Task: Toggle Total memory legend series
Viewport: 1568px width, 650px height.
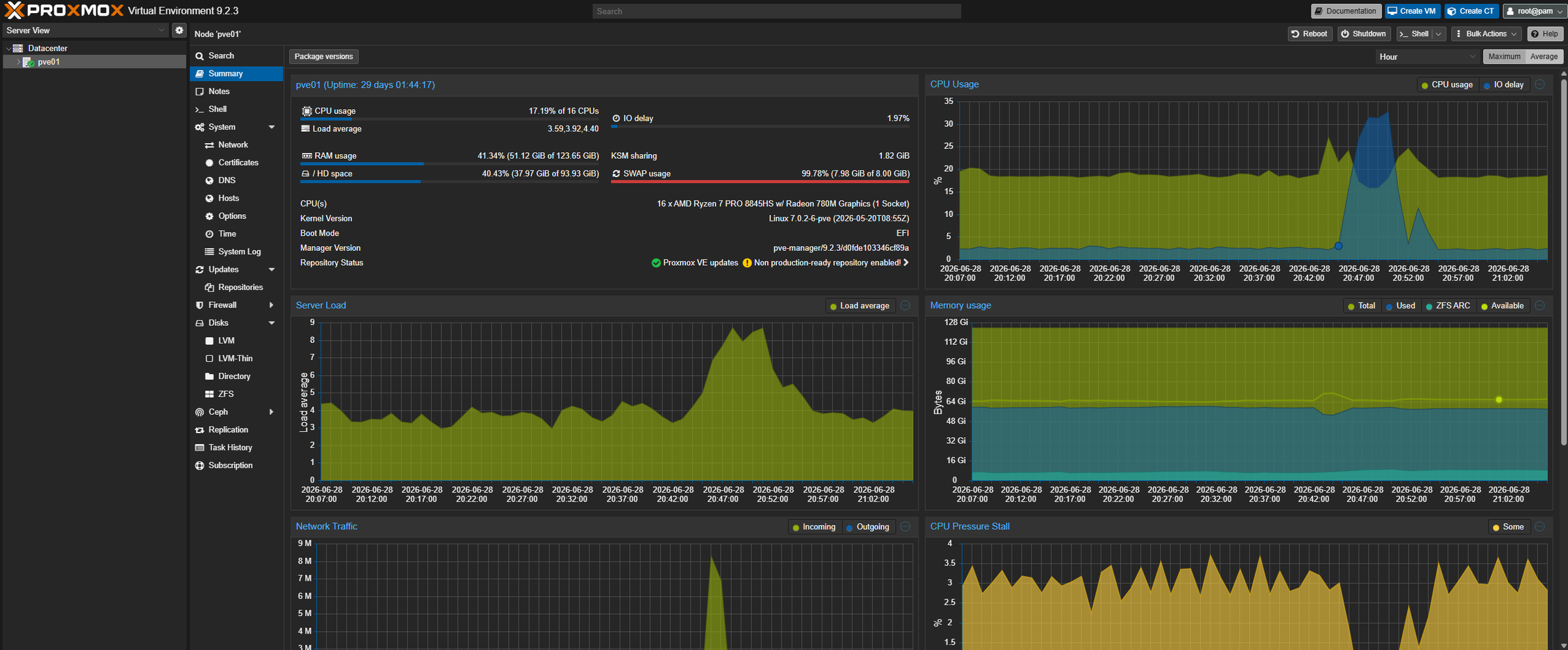Action: 1361,306
